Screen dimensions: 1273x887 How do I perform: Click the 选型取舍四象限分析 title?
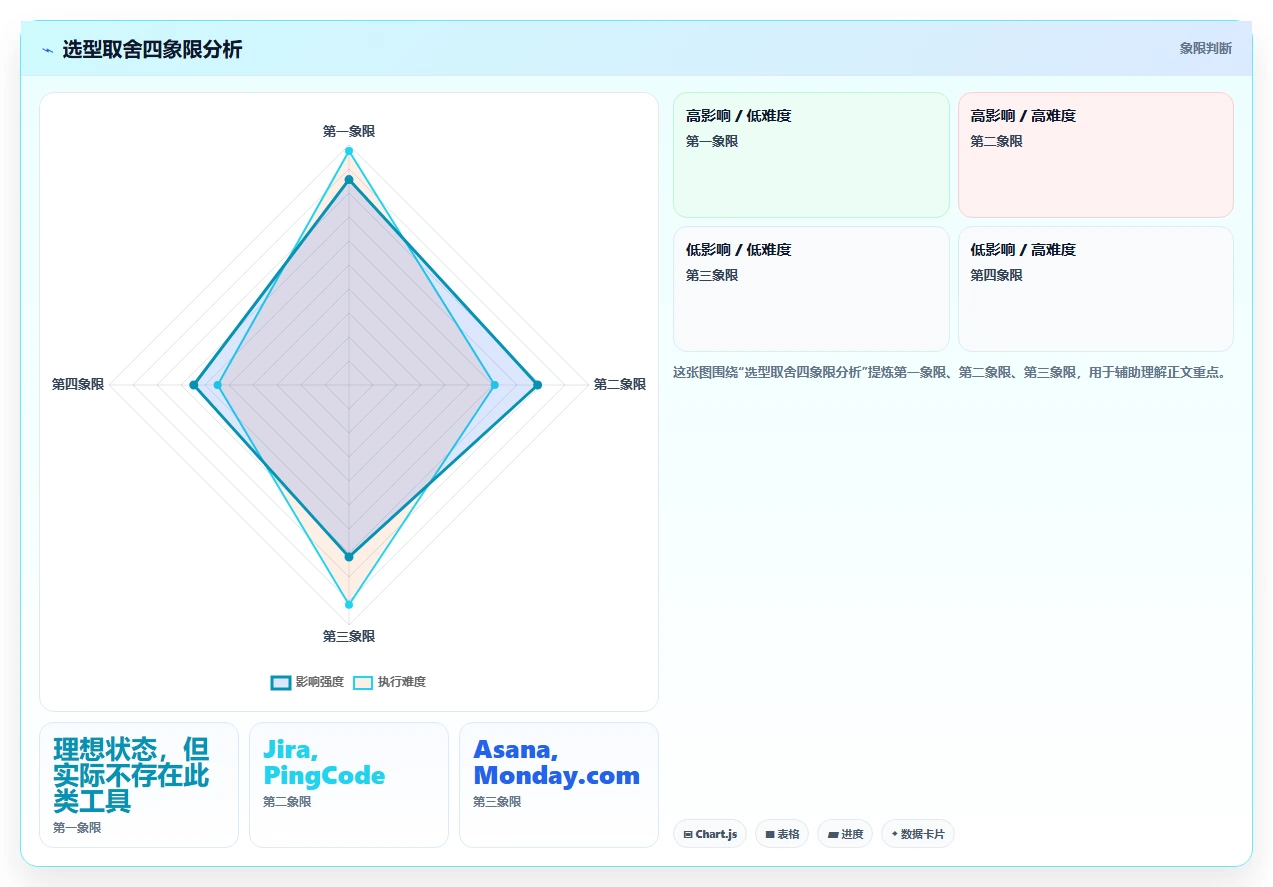click(x=152, y=49)
